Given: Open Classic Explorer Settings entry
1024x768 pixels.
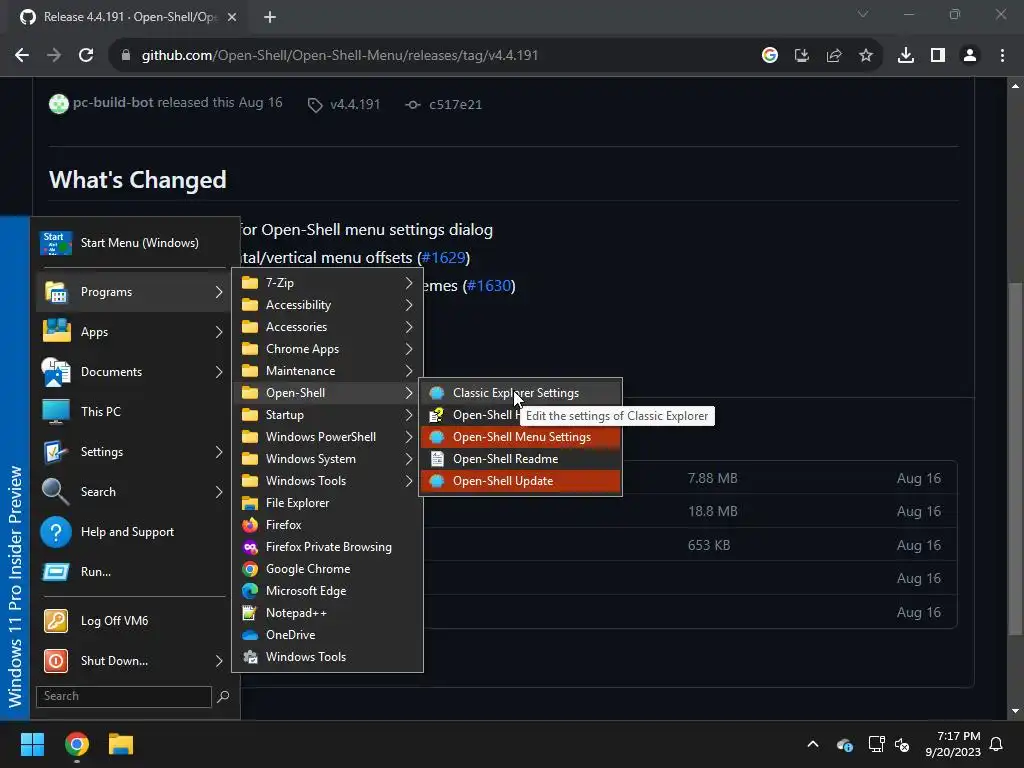Looking at the screenshot, I should coord(520,392).
